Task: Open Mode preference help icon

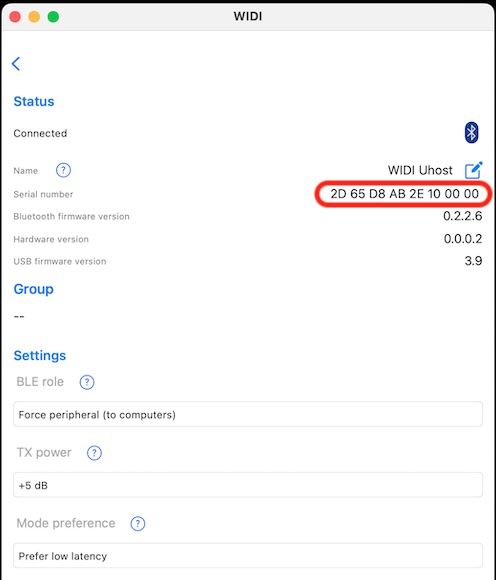Action: [x=138, y=523]
